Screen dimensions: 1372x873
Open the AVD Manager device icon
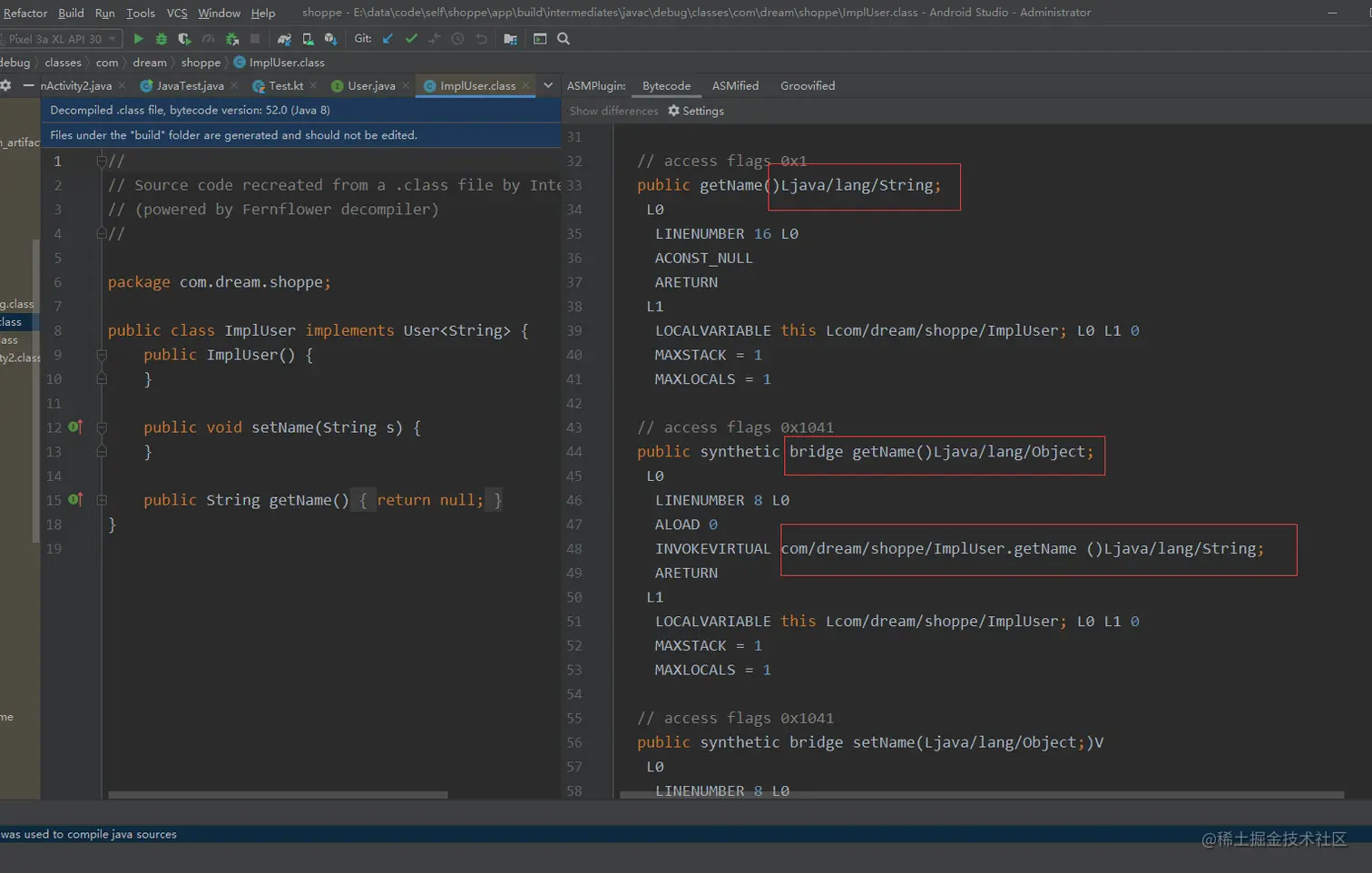[x=308, y=39]
